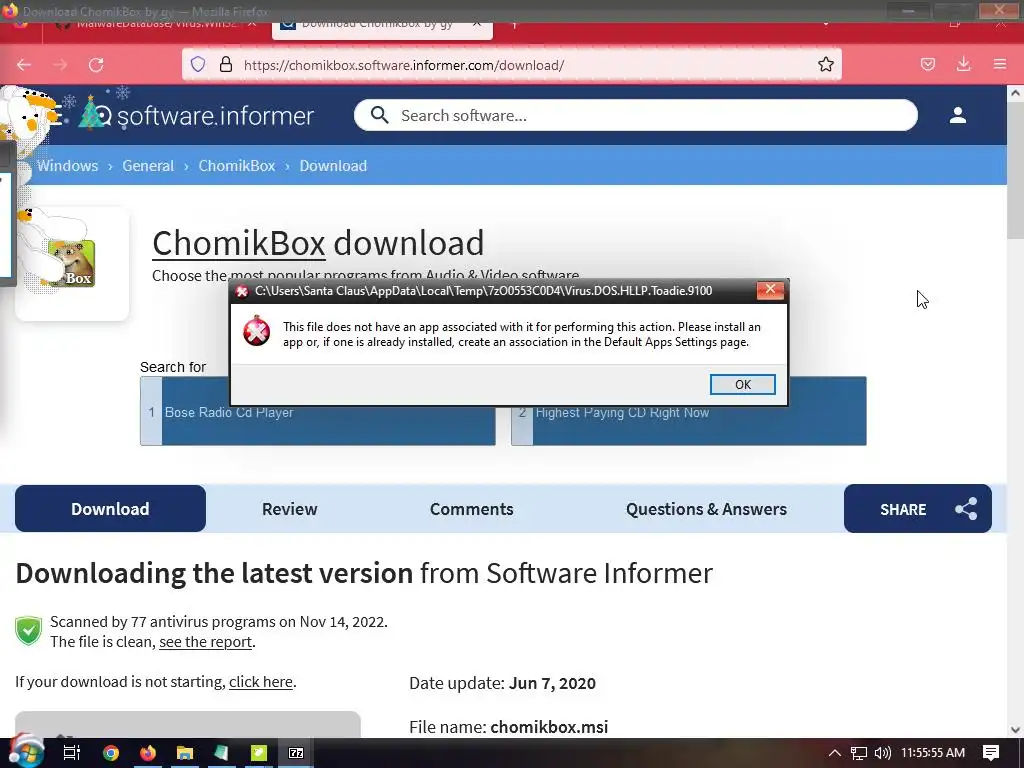The width and height of the screenshot is (1024, 768).
Task: Open Windows breadcrumb link
Action: [67, 166]
